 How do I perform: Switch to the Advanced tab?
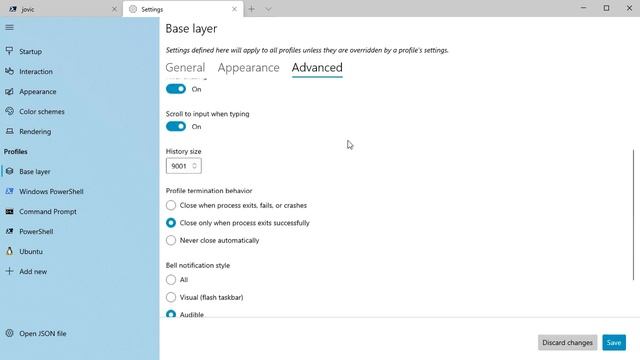click(317, 67)
